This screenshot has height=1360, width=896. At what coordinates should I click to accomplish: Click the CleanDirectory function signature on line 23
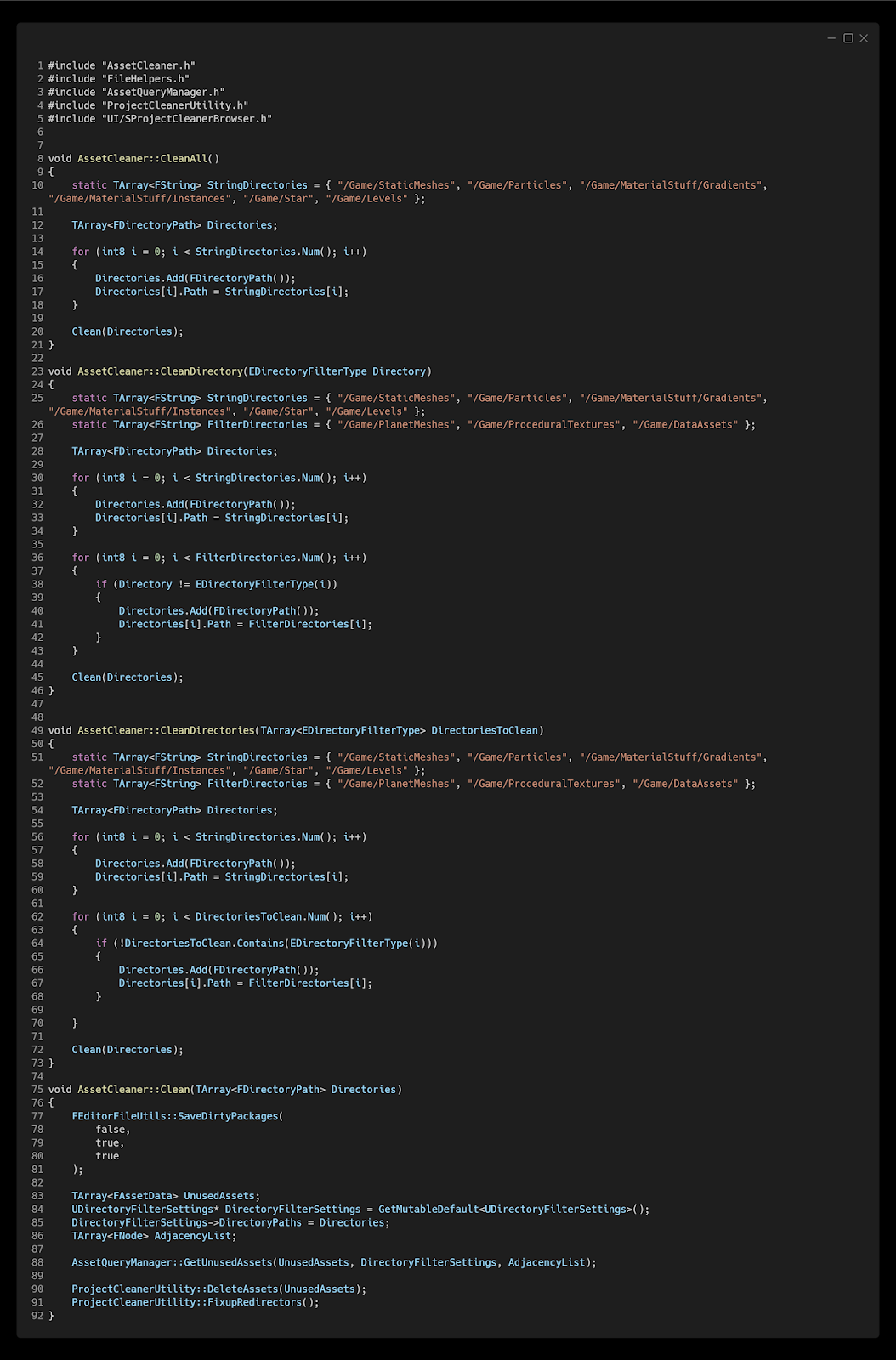[240, 371]
